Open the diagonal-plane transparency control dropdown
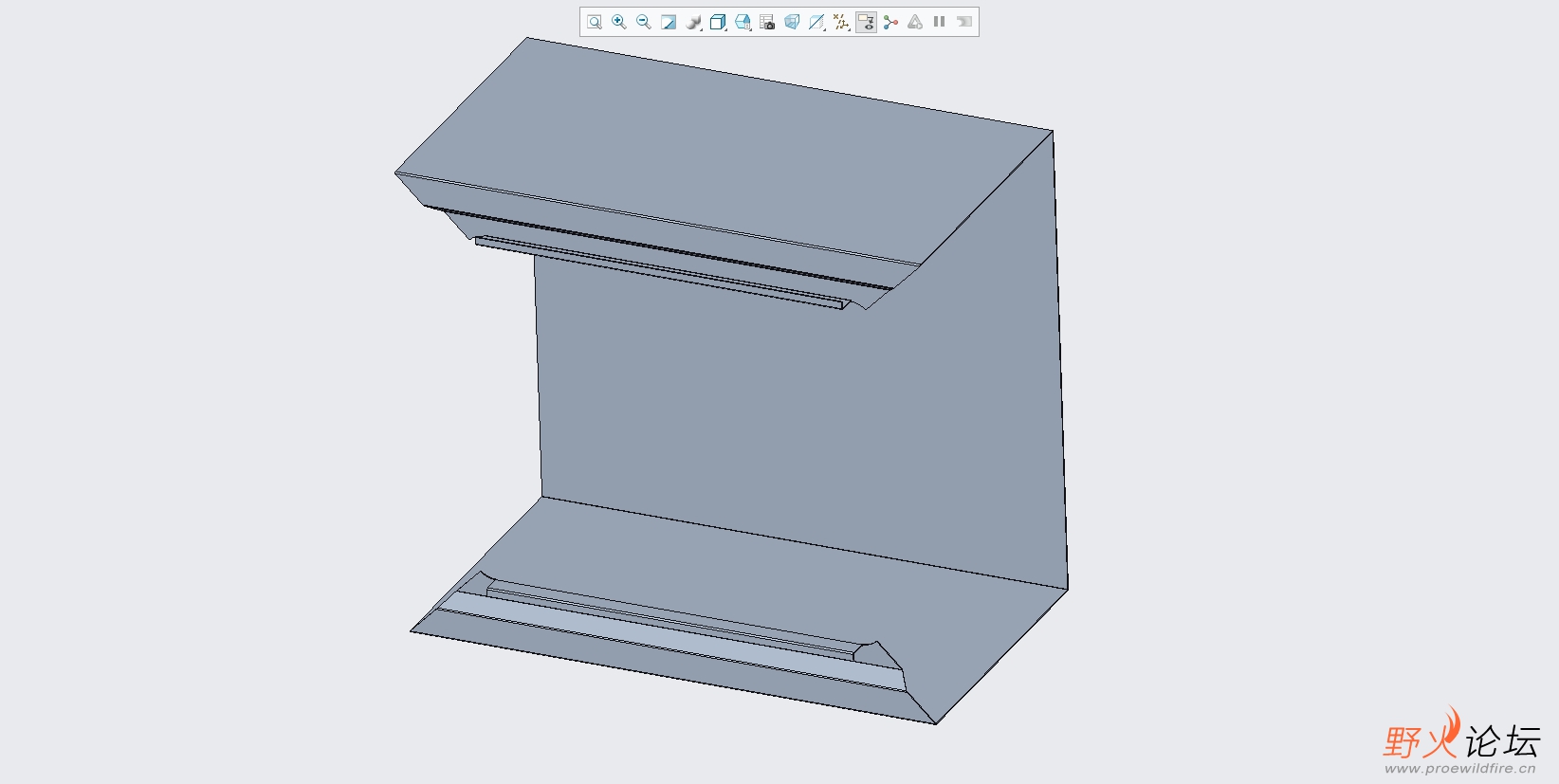Image resolution: width=1559 pixels, height=784 pixels. [x=816, y=22]
